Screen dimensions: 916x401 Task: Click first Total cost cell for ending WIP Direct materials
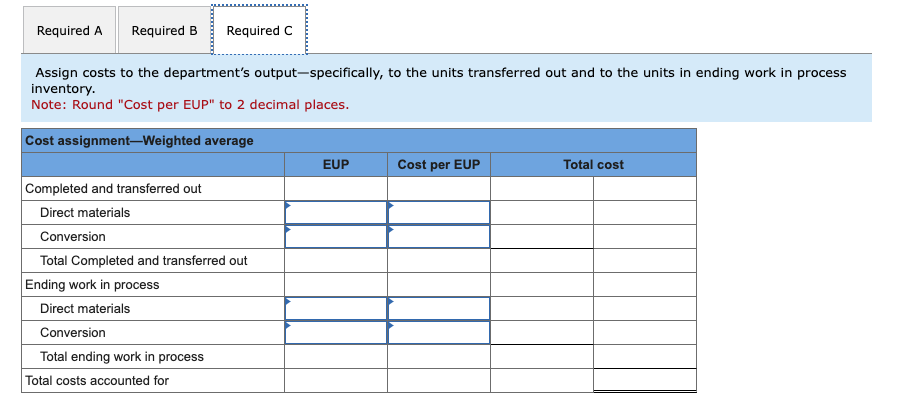coord(542,309)
